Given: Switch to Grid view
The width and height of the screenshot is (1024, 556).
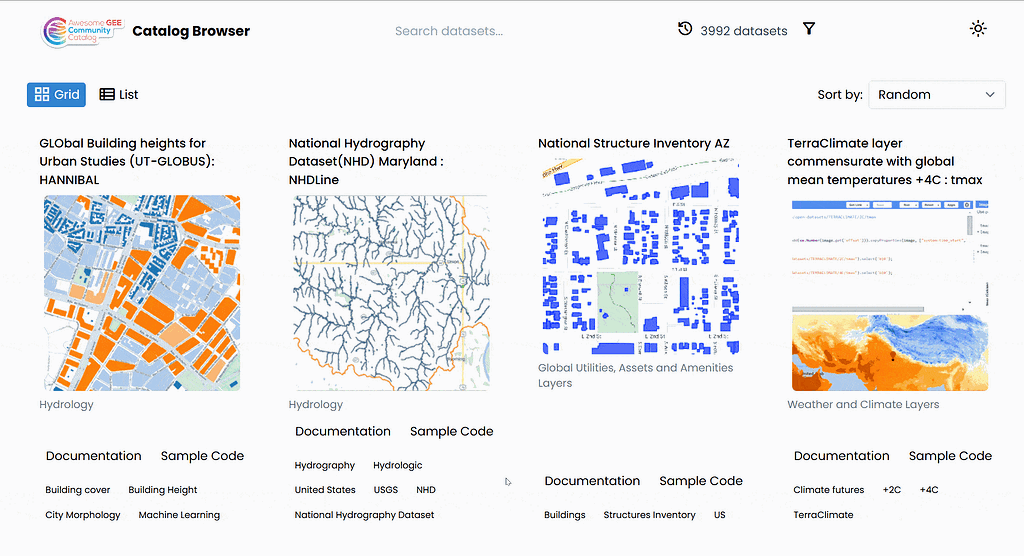Looking at the screenshot, I should 56,95.
